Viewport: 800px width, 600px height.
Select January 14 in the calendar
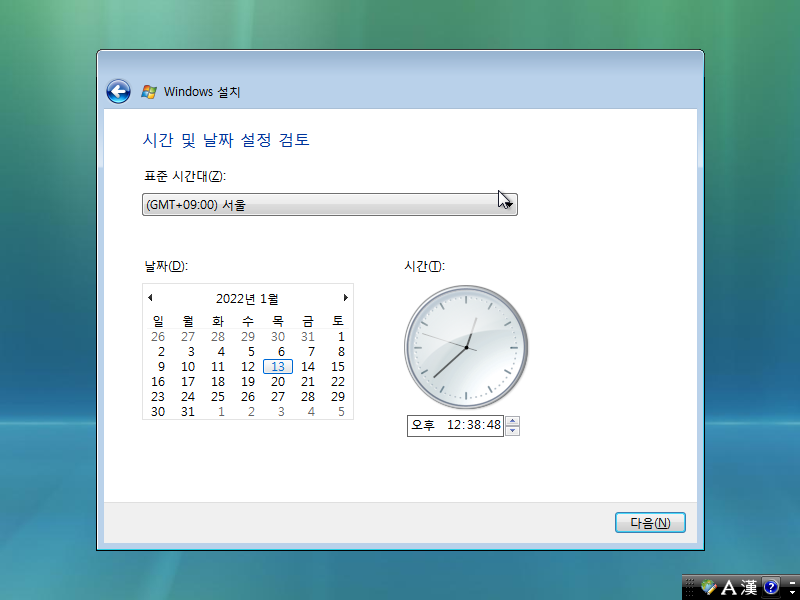click(x=308, y=367)
